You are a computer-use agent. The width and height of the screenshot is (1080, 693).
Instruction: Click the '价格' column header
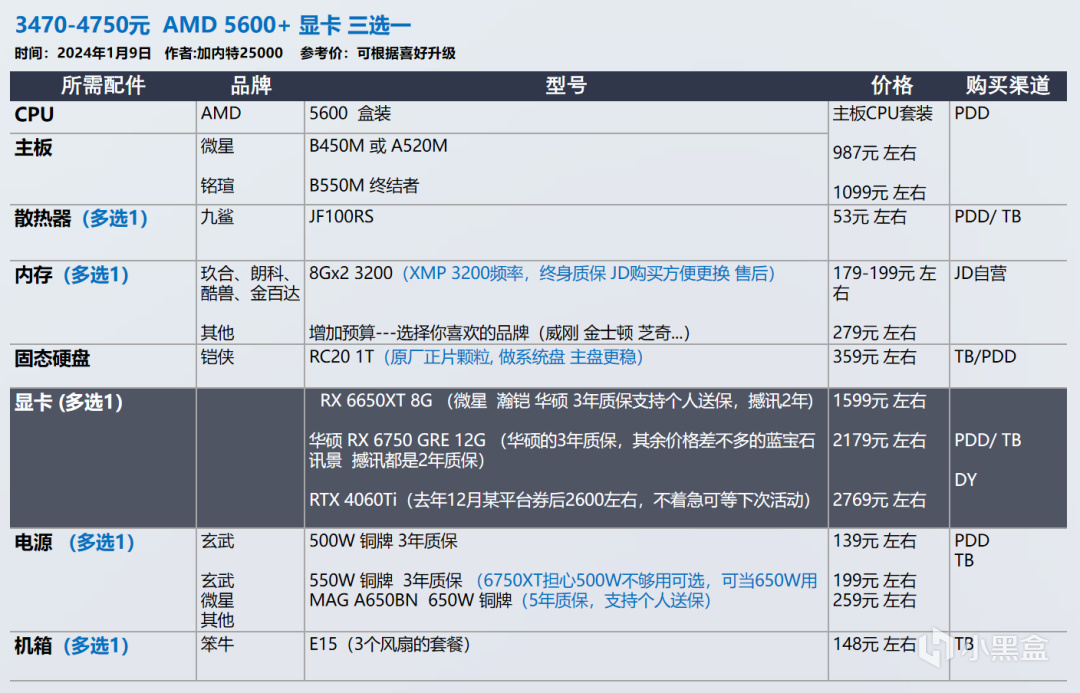click(x=892, y=85)
